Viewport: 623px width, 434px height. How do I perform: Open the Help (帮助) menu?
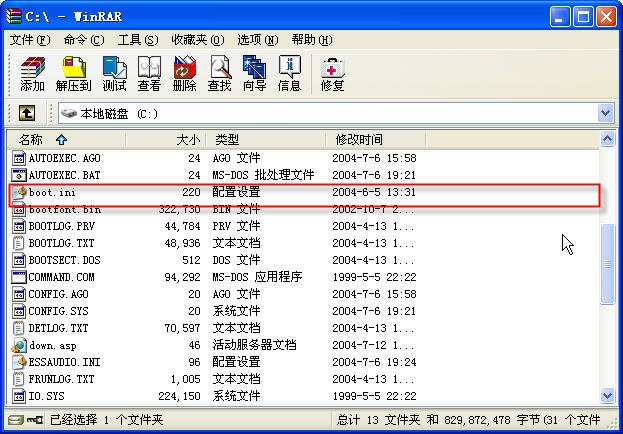point(312,40)
